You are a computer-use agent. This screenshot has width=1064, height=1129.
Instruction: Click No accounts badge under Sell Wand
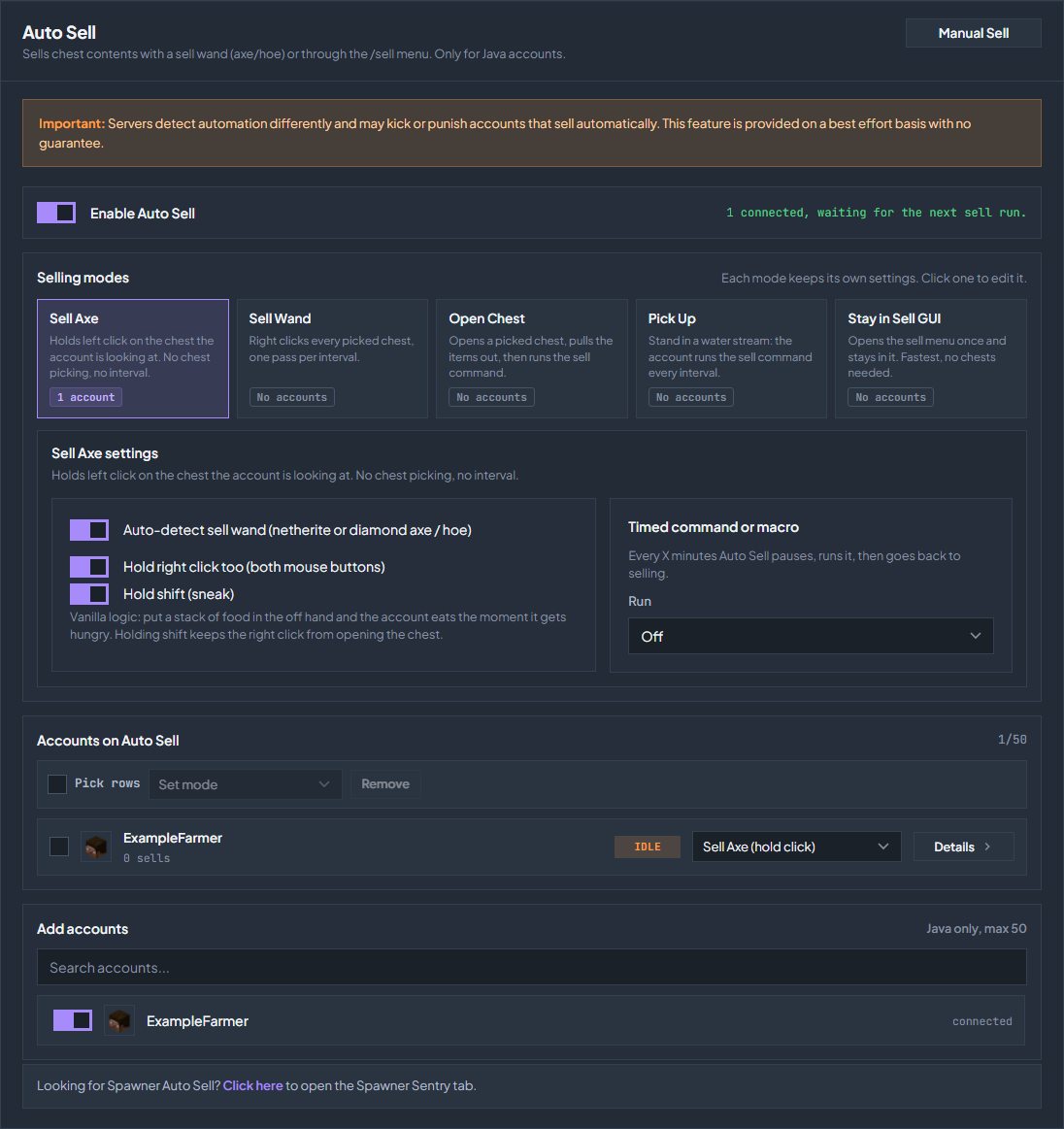pyautogui.click(x=291, y=397)
